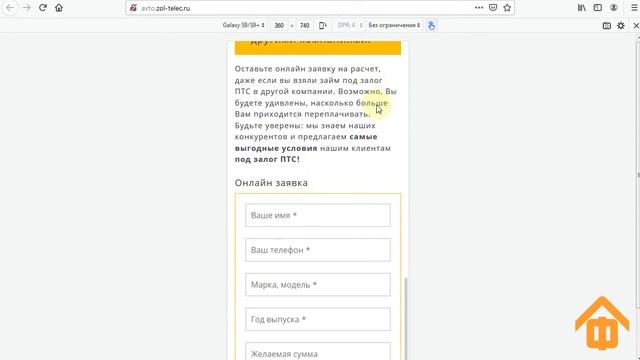Open the page actions three-dot menu
This screenshot has height=360, width=640.
click(479, 8)
